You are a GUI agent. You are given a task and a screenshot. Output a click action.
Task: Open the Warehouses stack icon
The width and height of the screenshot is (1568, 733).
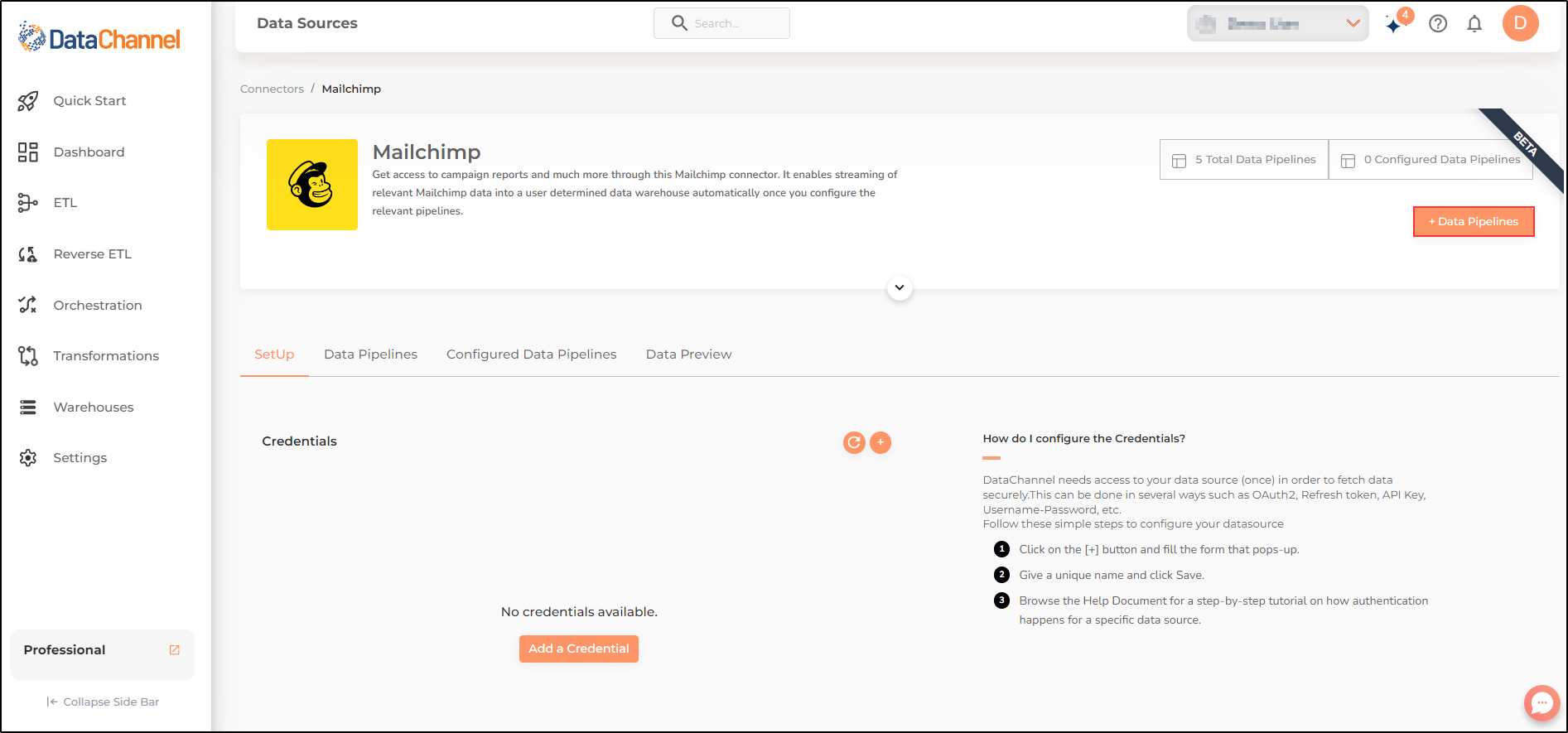(x=28, y=407)
